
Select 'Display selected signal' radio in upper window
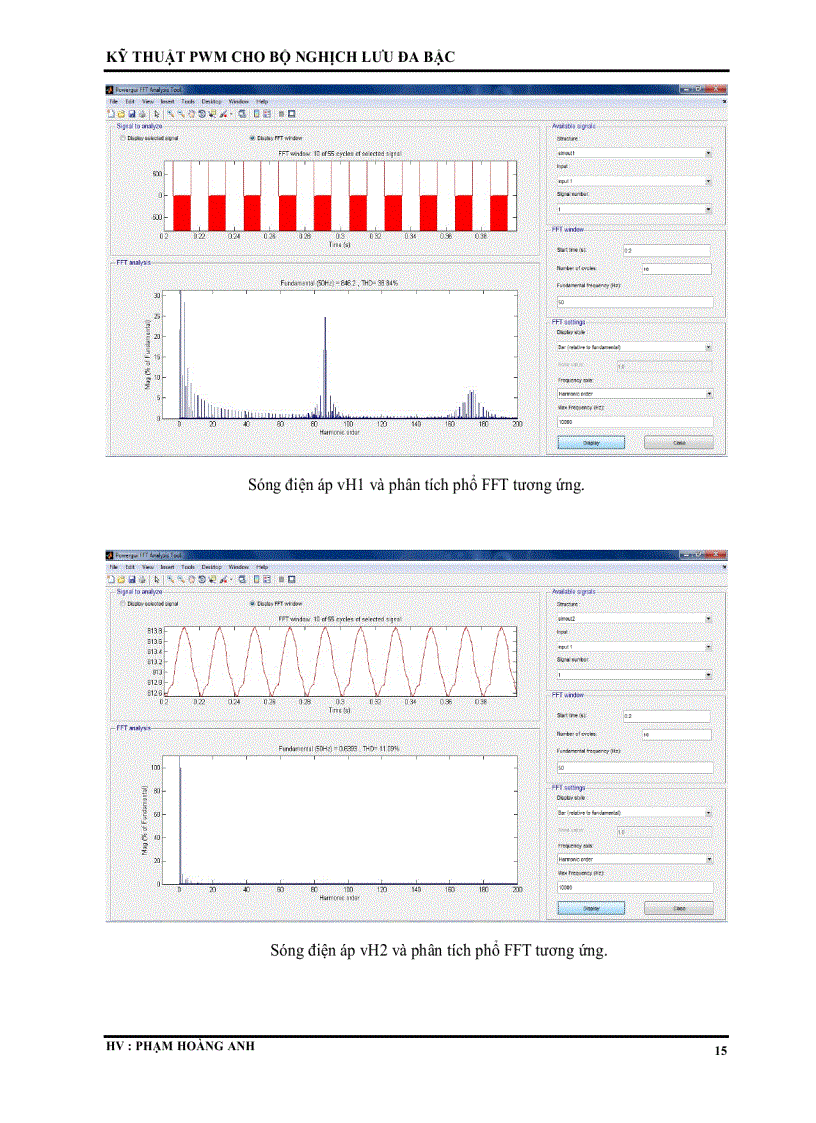pos(123,138)
